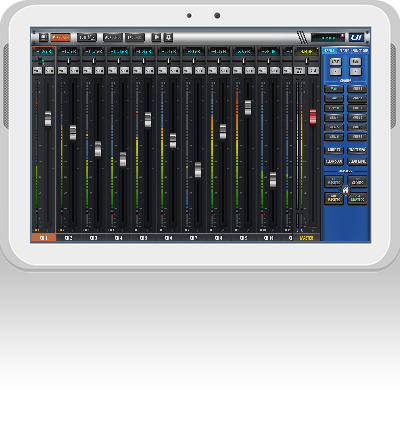The image size is (401, 437).
Task: Click the pink-labeled group button in side panel
Action: tap(357, 182)
